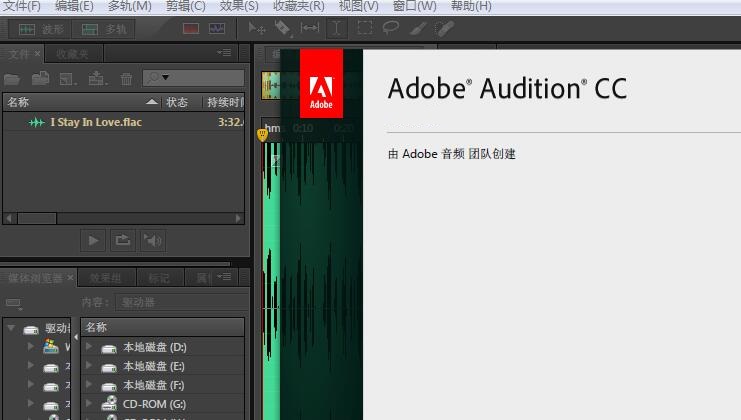
Task: Select the Paintbrush Selection tool
Action: coord(418,29)
